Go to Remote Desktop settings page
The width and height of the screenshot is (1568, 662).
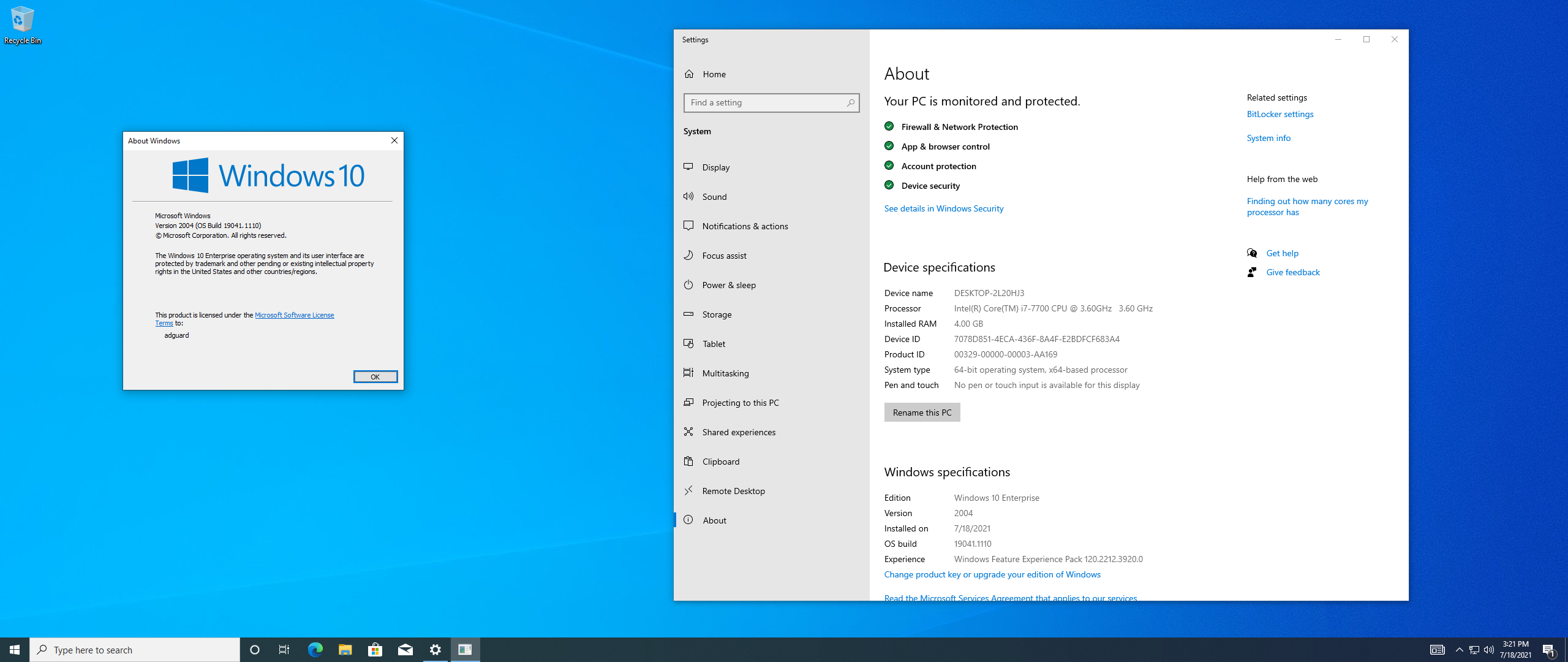pyautogui.click(x=772, y=491)
